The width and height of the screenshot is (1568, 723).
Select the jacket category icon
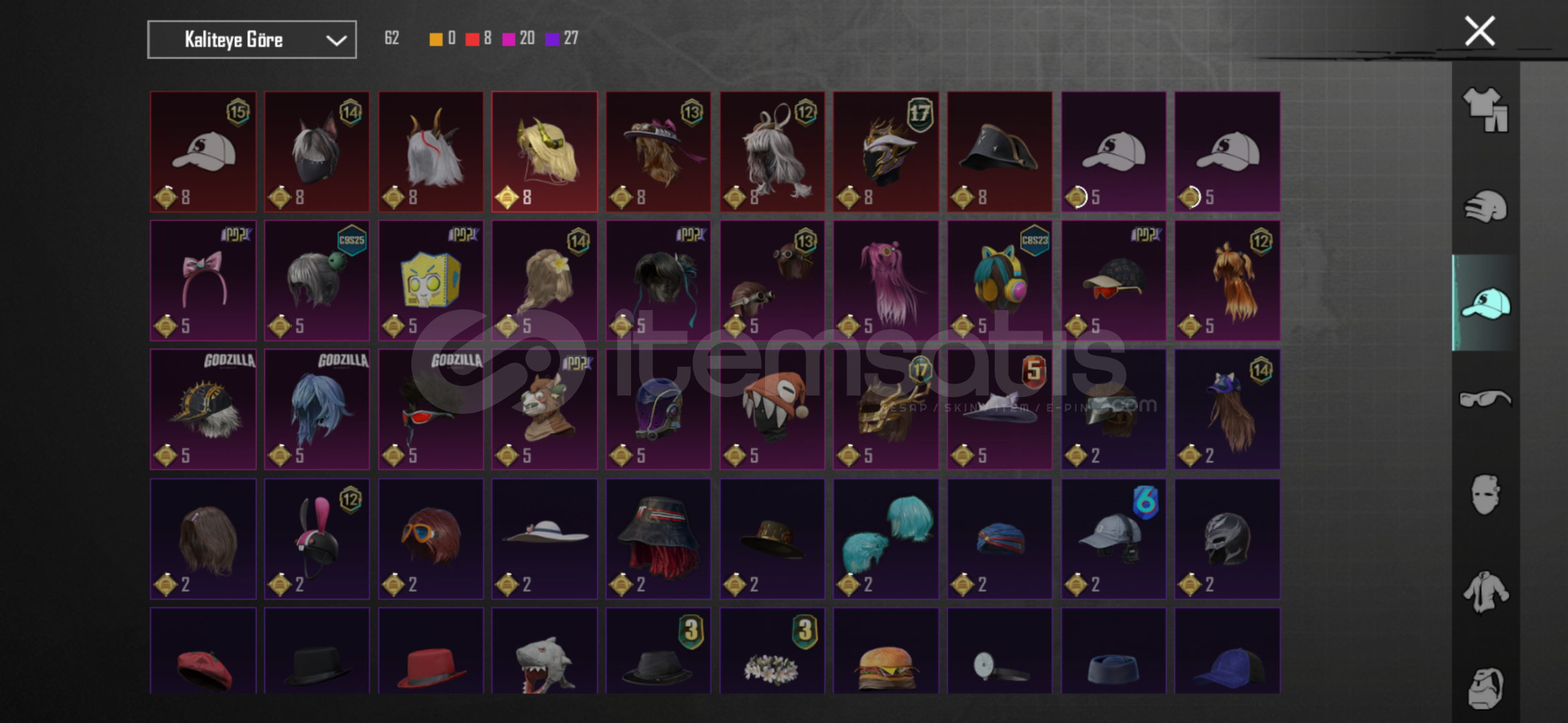click(1485, 592)
